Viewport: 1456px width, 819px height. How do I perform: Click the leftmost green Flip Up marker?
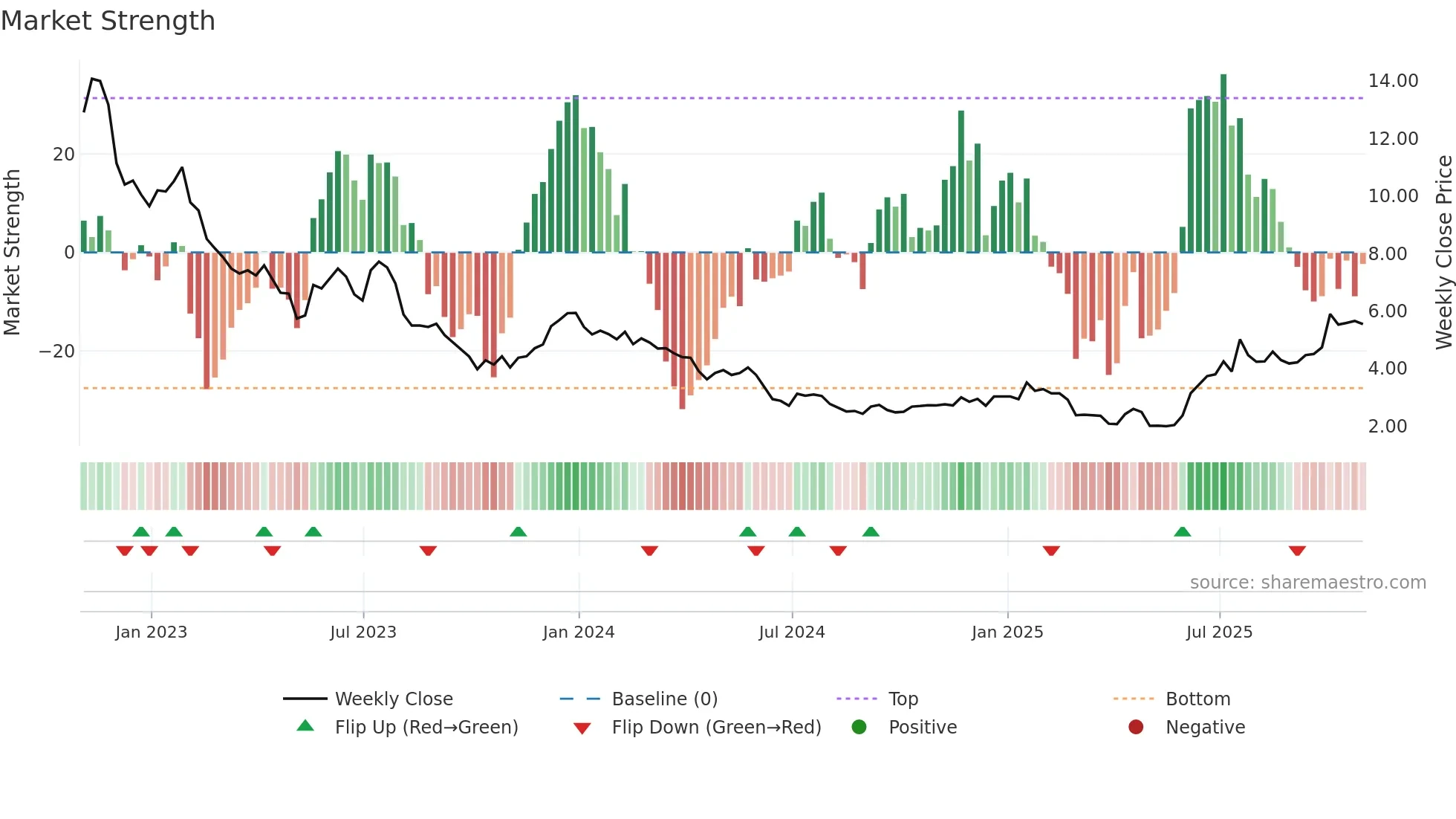(141, 531)
